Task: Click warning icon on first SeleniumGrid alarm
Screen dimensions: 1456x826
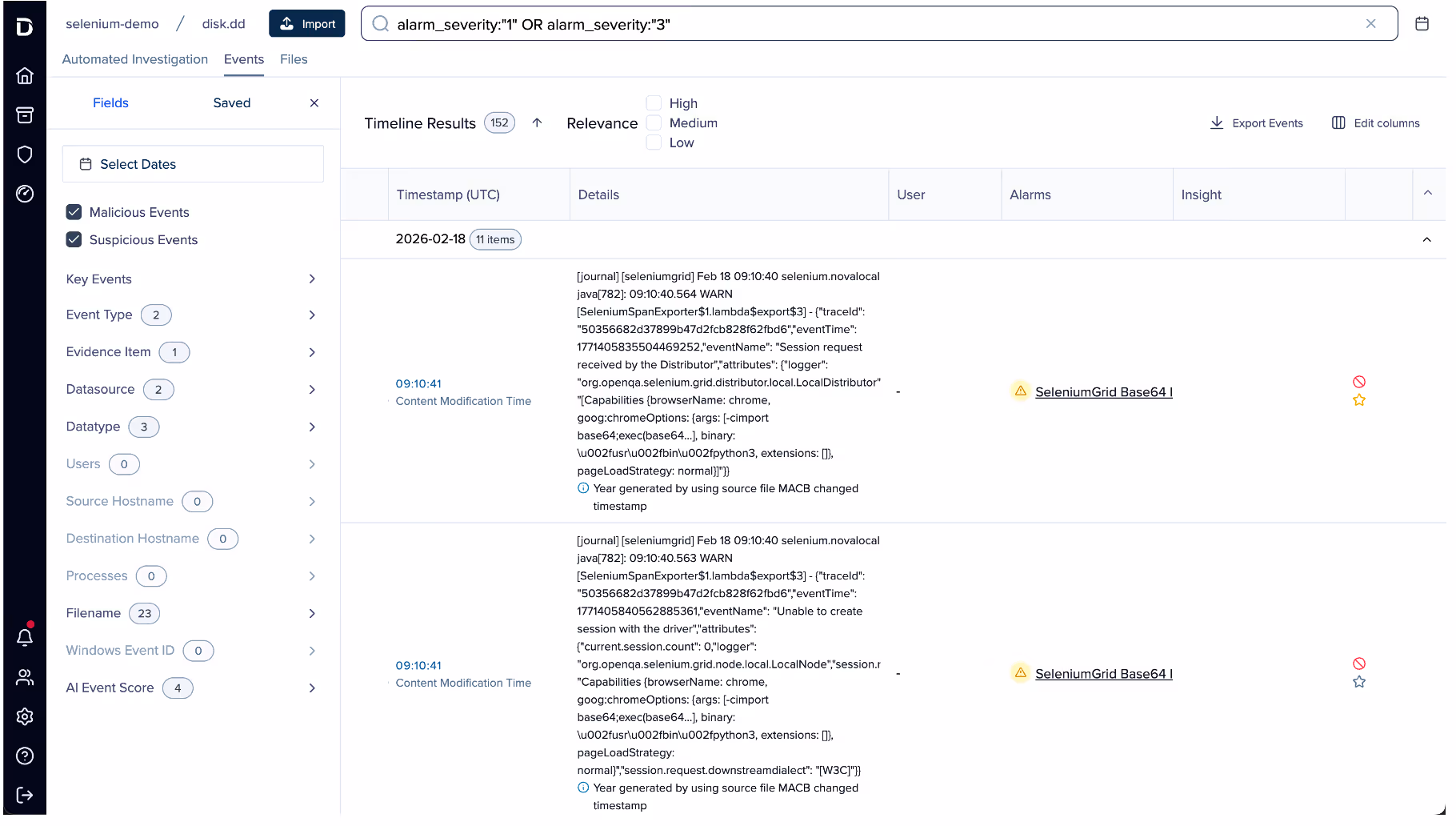Action: pos(1021,391)
